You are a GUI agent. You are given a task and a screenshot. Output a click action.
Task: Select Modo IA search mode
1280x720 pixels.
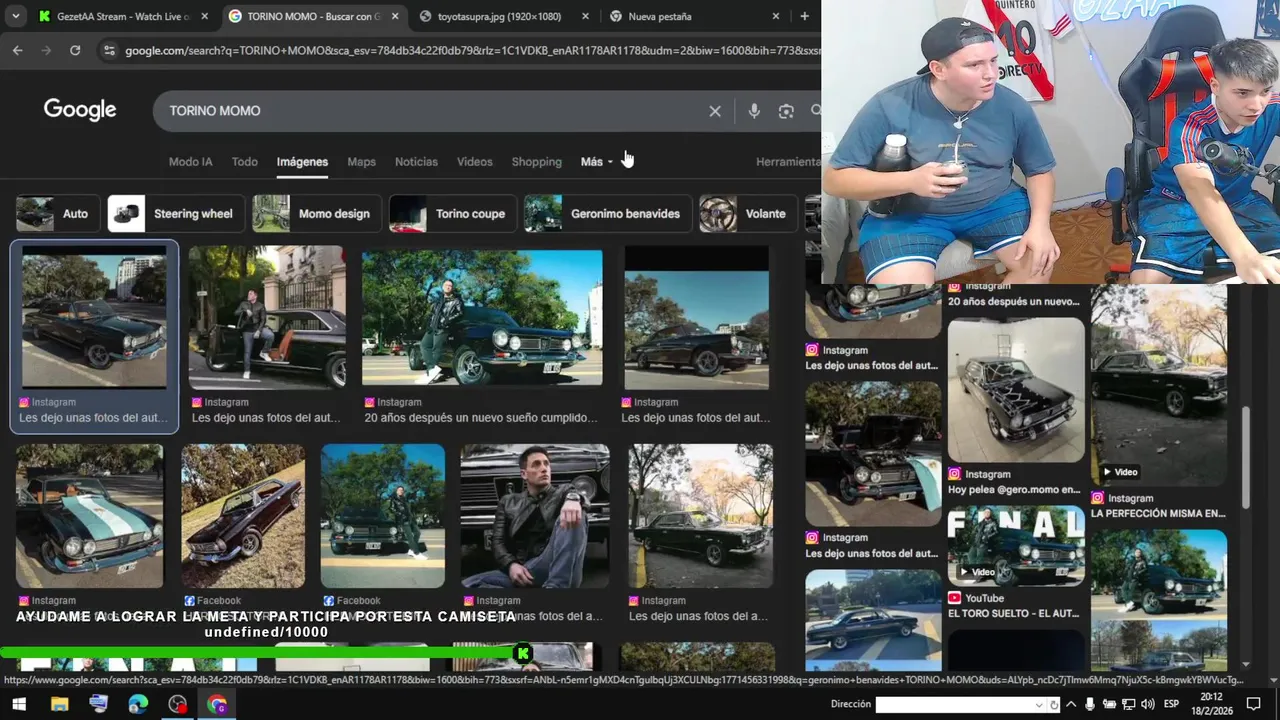tap(190, 162)
